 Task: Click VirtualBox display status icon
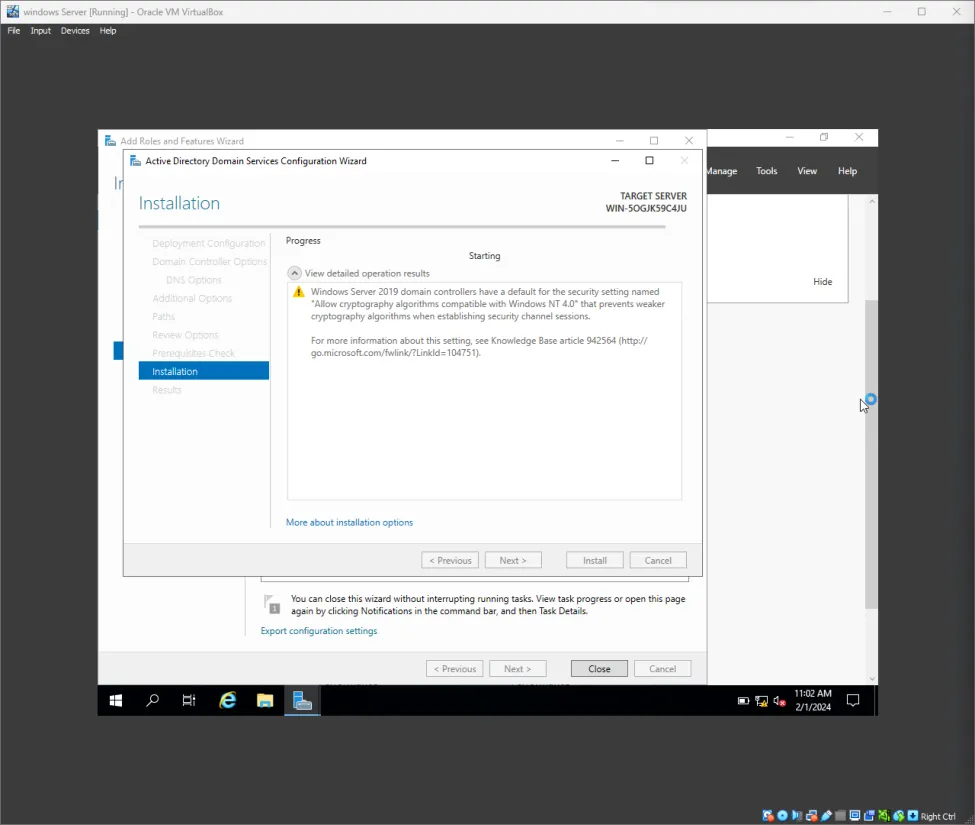(x=855, y=816)
